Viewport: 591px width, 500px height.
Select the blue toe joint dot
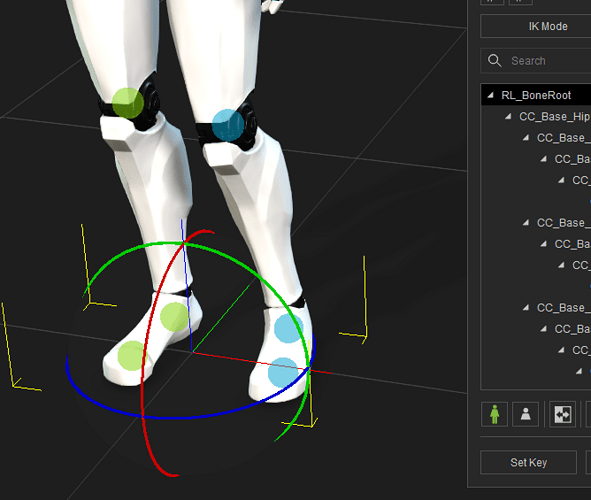click(283, 373)
